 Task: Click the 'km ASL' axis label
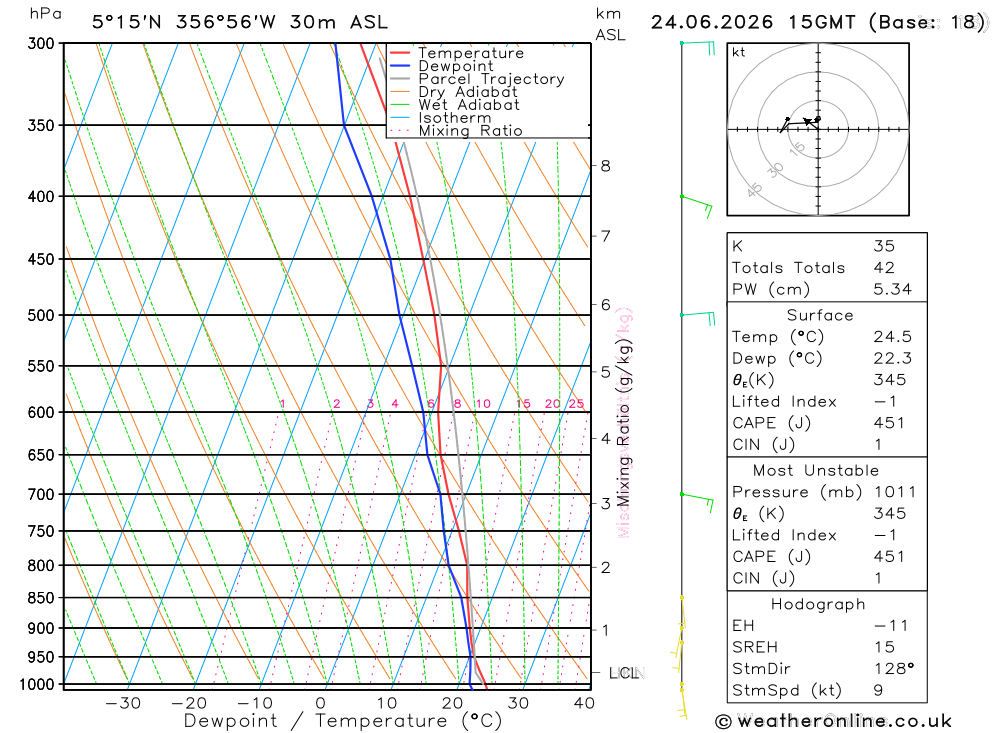(x=610, y=24)
